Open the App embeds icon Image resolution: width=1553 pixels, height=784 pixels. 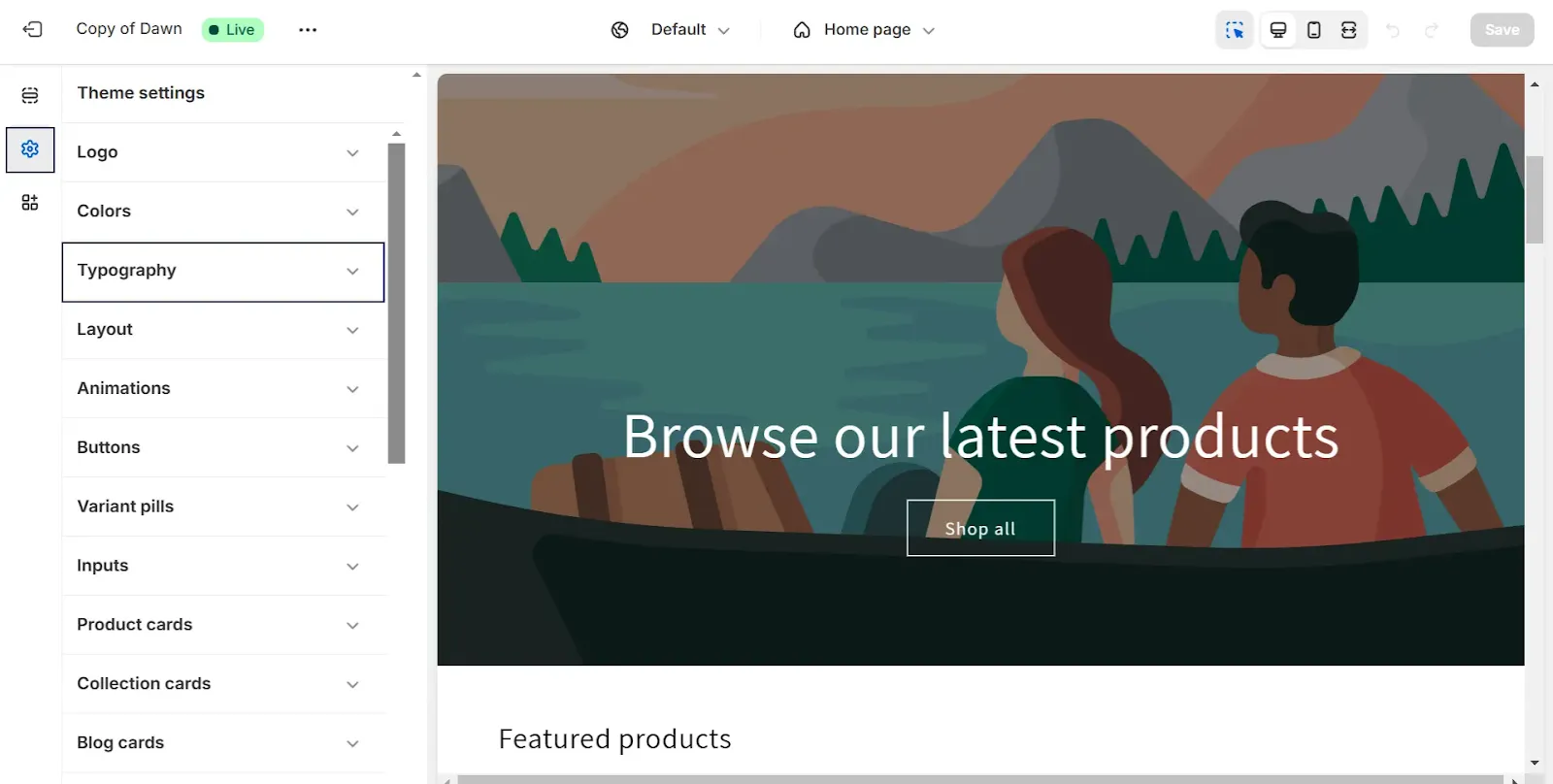(30, 202)
